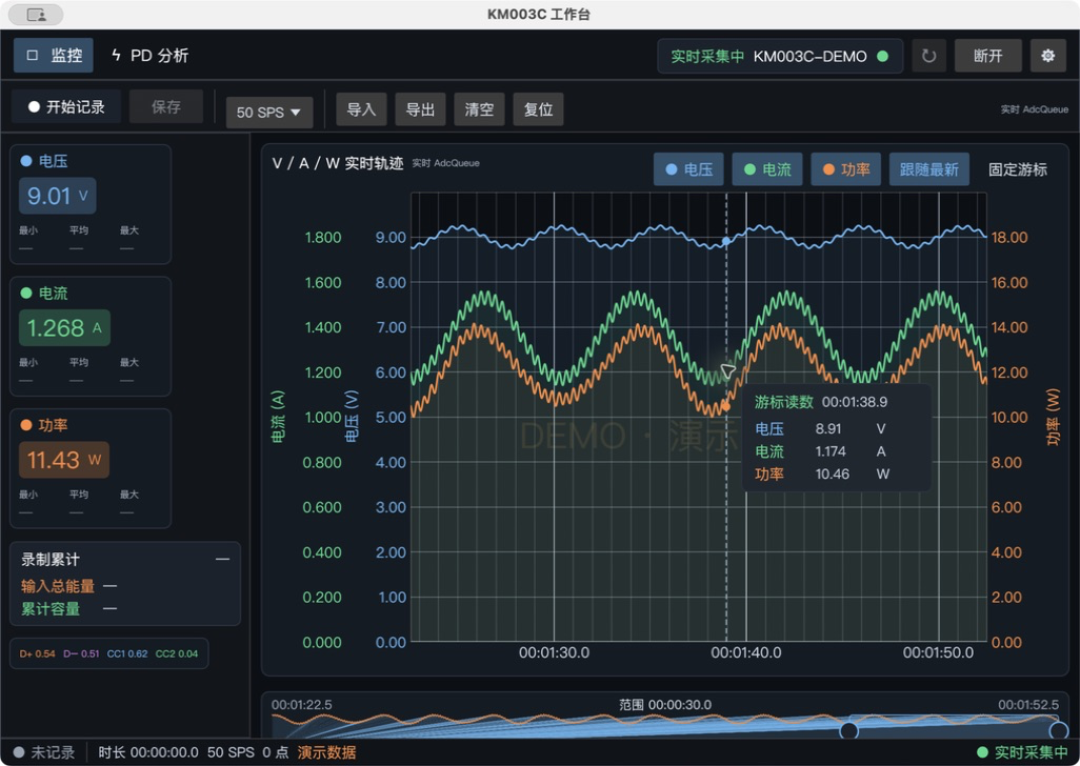Open the 50 SPS sample rate dropdown
The width and height of the screenshot is (1080, 766).
[269, 112]
